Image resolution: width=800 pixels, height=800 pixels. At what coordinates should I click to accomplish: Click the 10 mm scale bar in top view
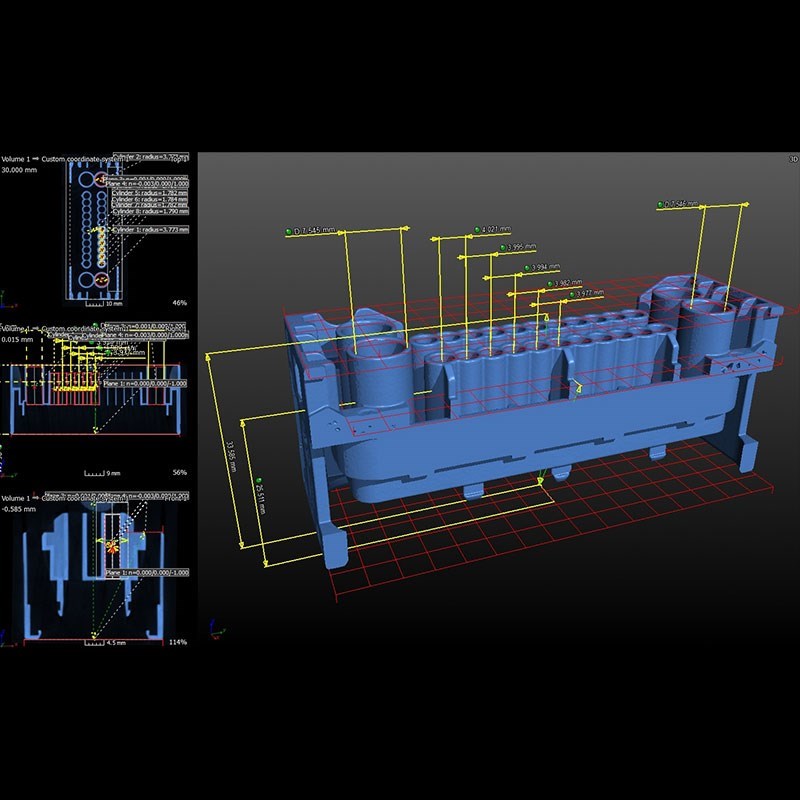(x=104, y=304)
